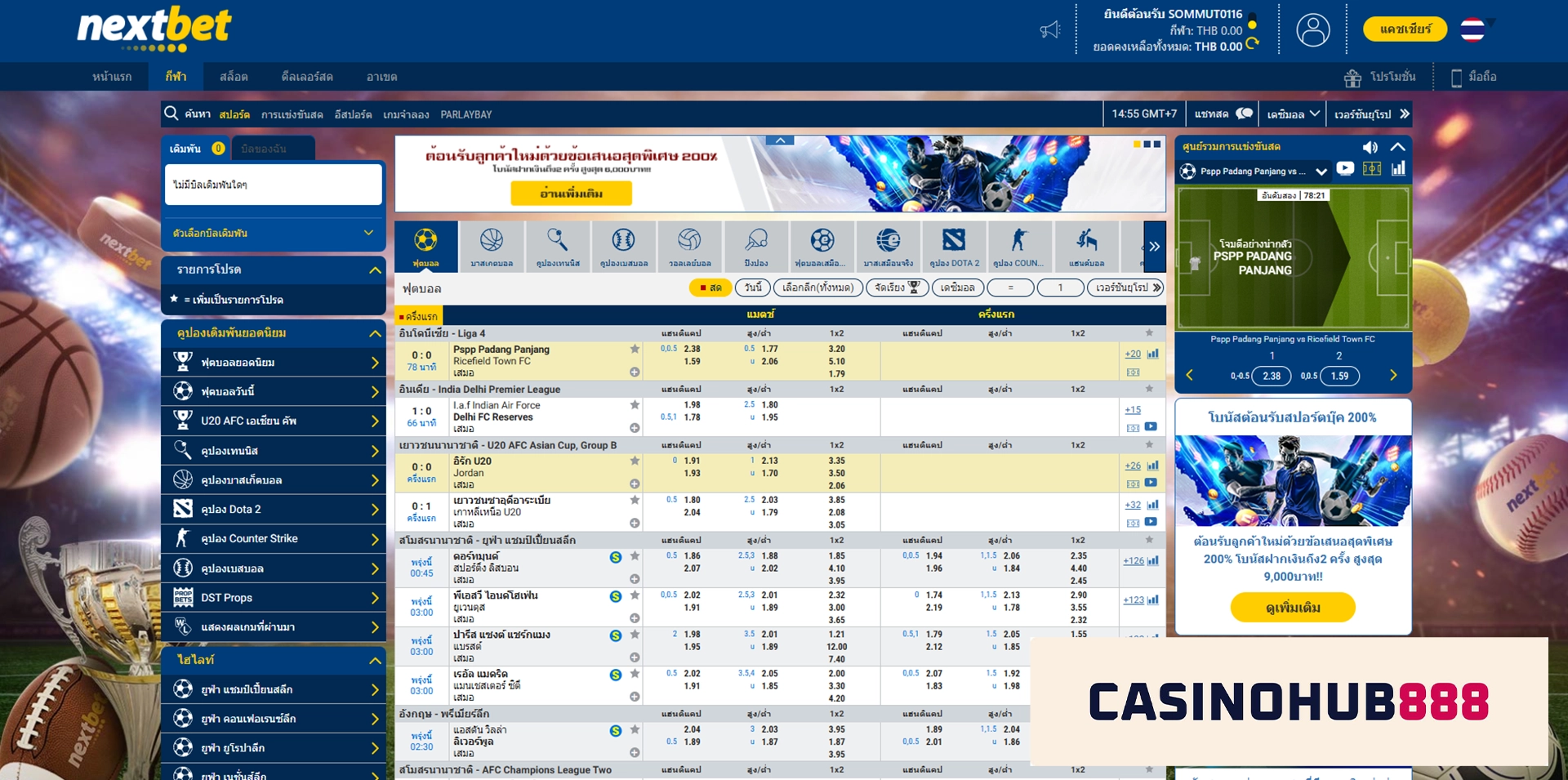Screen dimensions: 1568x780
Task: Select the football sport icon tab
Action: 425,246
